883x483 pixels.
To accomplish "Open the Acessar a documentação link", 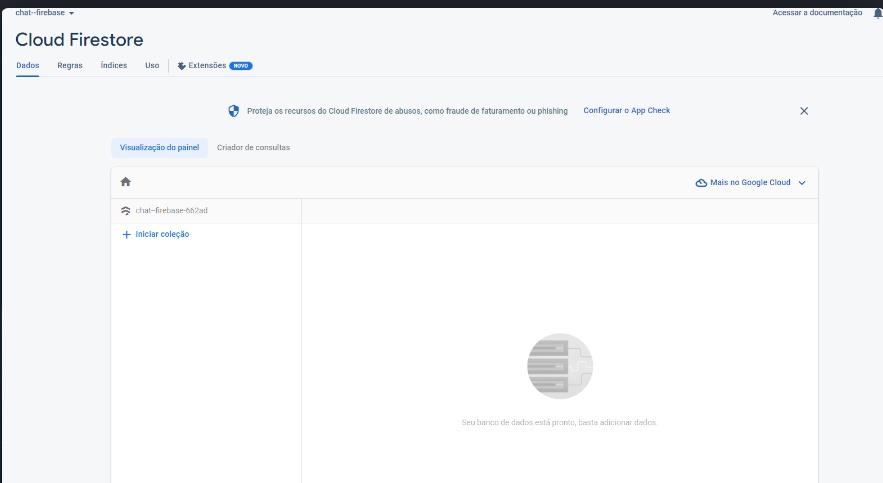I will tap(817, 12).
